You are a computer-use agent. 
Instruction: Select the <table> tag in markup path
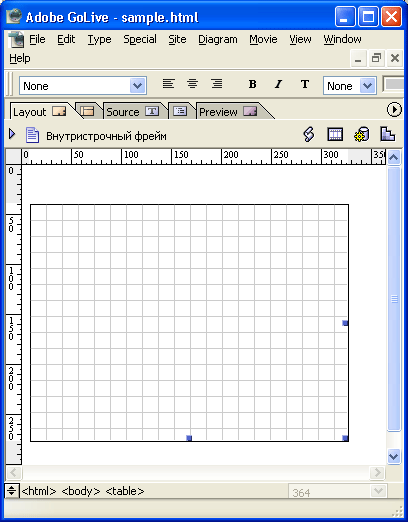click(x=125, y=491)
